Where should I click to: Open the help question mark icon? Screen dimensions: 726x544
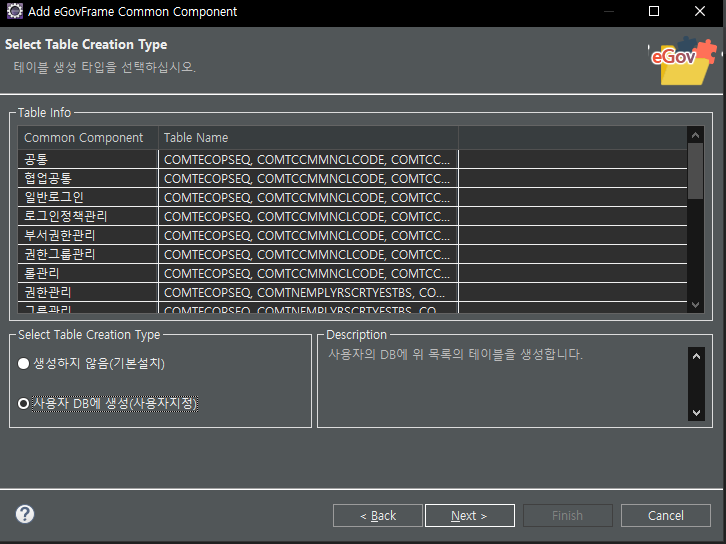25,514
